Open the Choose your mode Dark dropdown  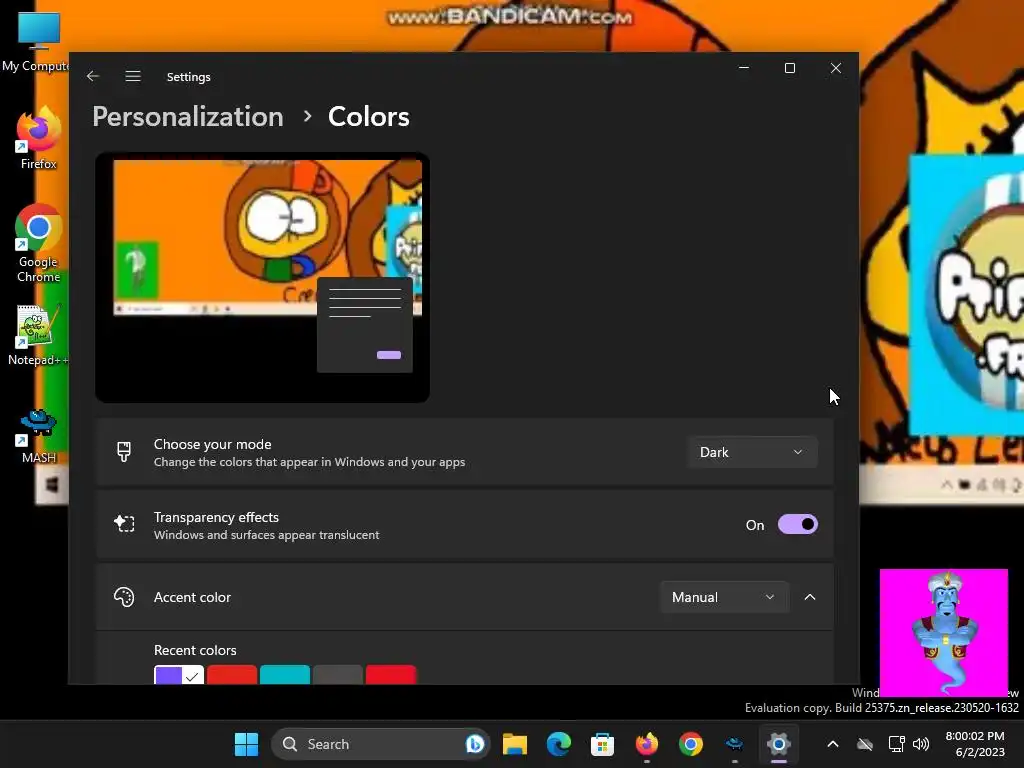tap(752, 452)
